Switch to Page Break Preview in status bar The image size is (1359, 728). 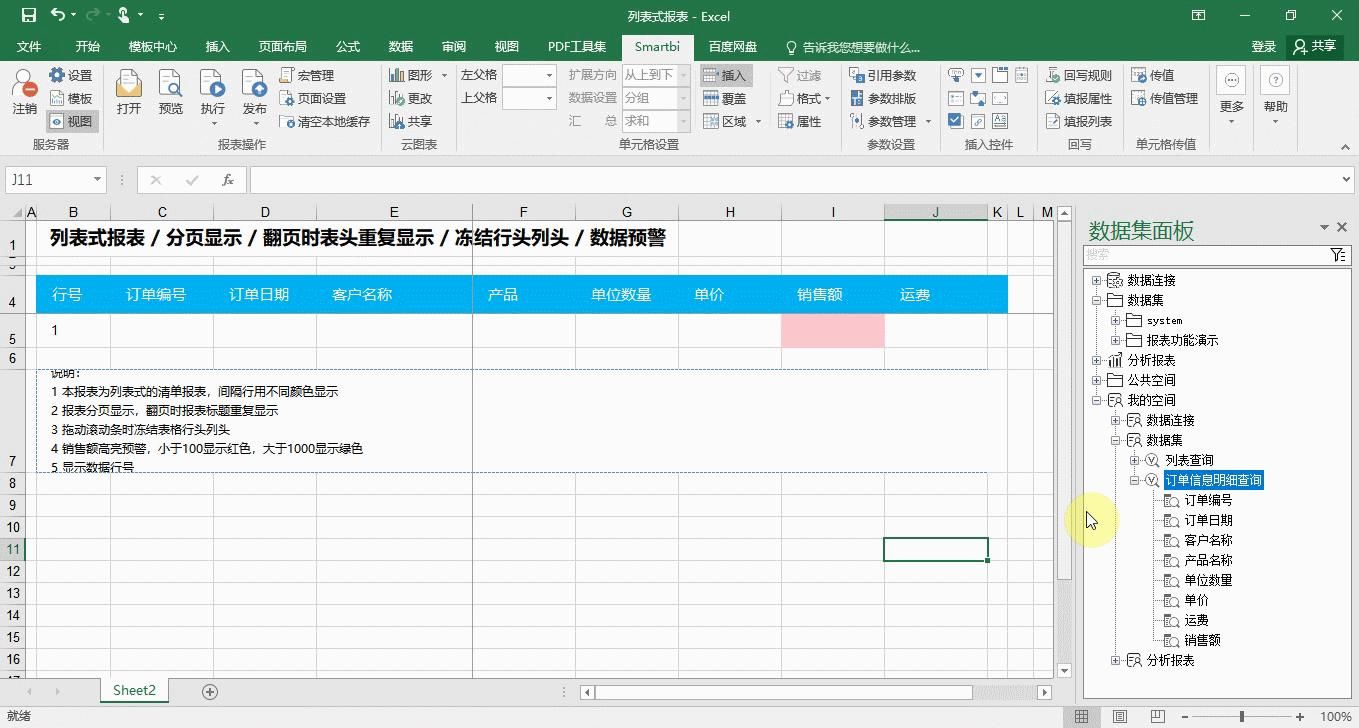coord(1159,716)
